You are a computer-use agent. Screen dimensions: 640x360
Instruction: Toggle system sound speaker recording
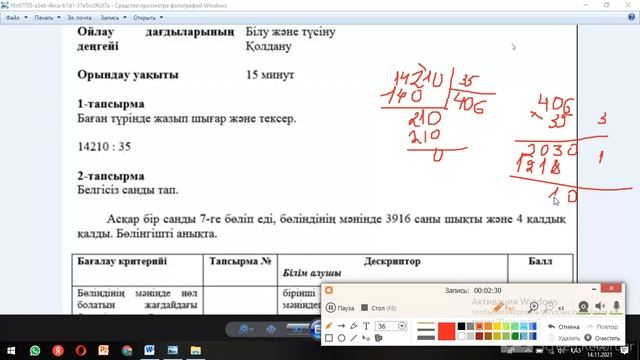click(600, 307)
